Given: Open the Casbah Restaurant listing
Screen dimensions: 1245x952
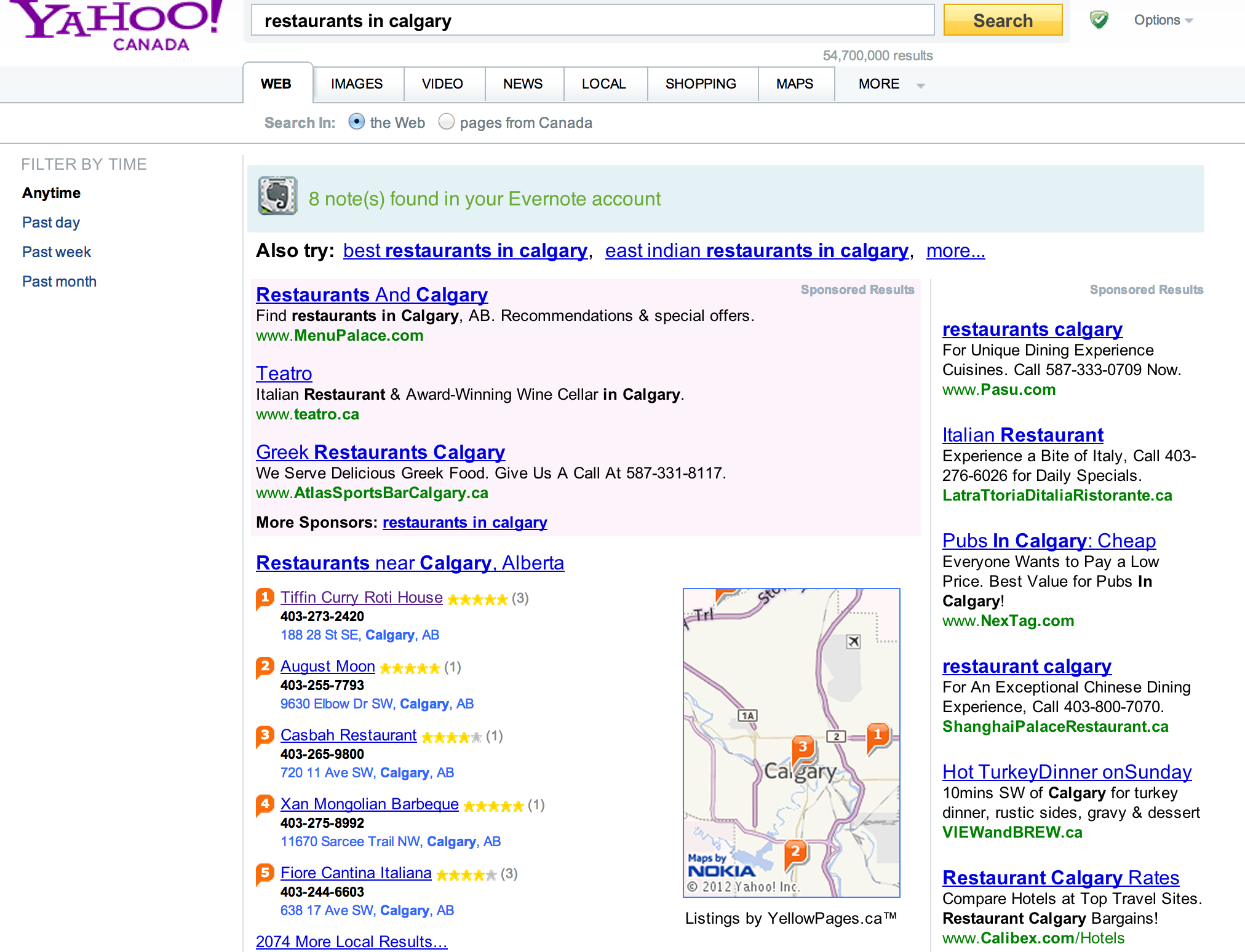Looking at the screenshot, I should click(349, 735).
